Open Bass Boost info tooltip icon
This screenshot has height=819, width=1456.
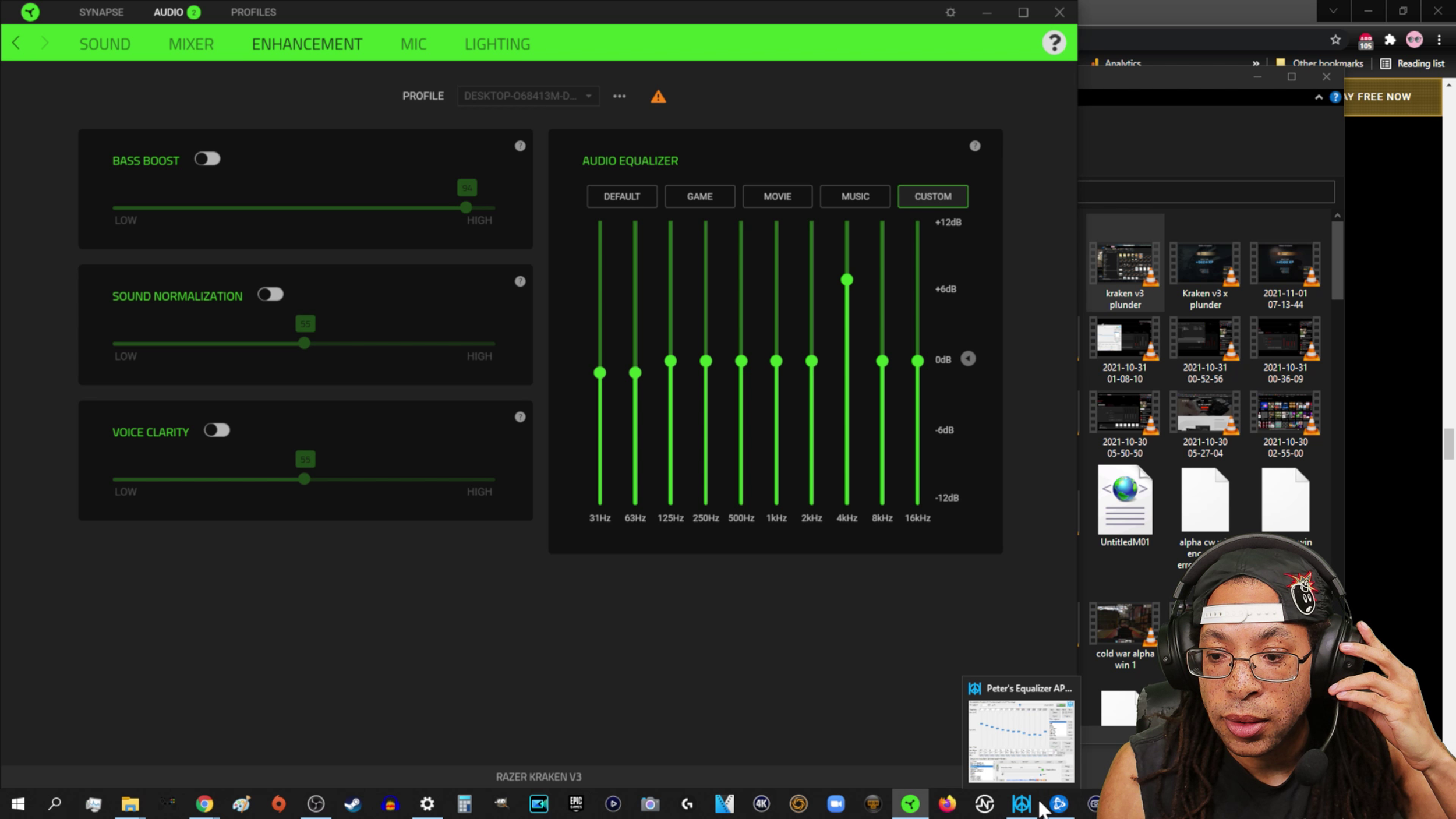(x=520, y=146)
